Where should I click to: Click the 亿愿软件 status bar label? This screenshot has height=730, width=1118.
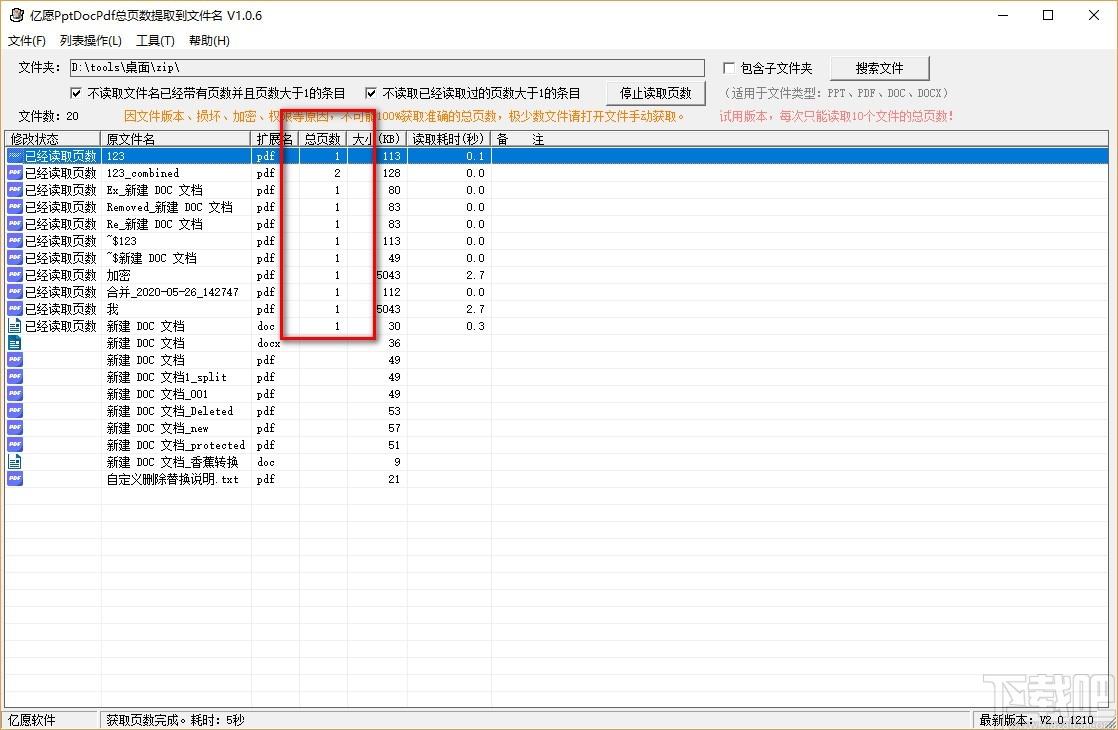32,720
